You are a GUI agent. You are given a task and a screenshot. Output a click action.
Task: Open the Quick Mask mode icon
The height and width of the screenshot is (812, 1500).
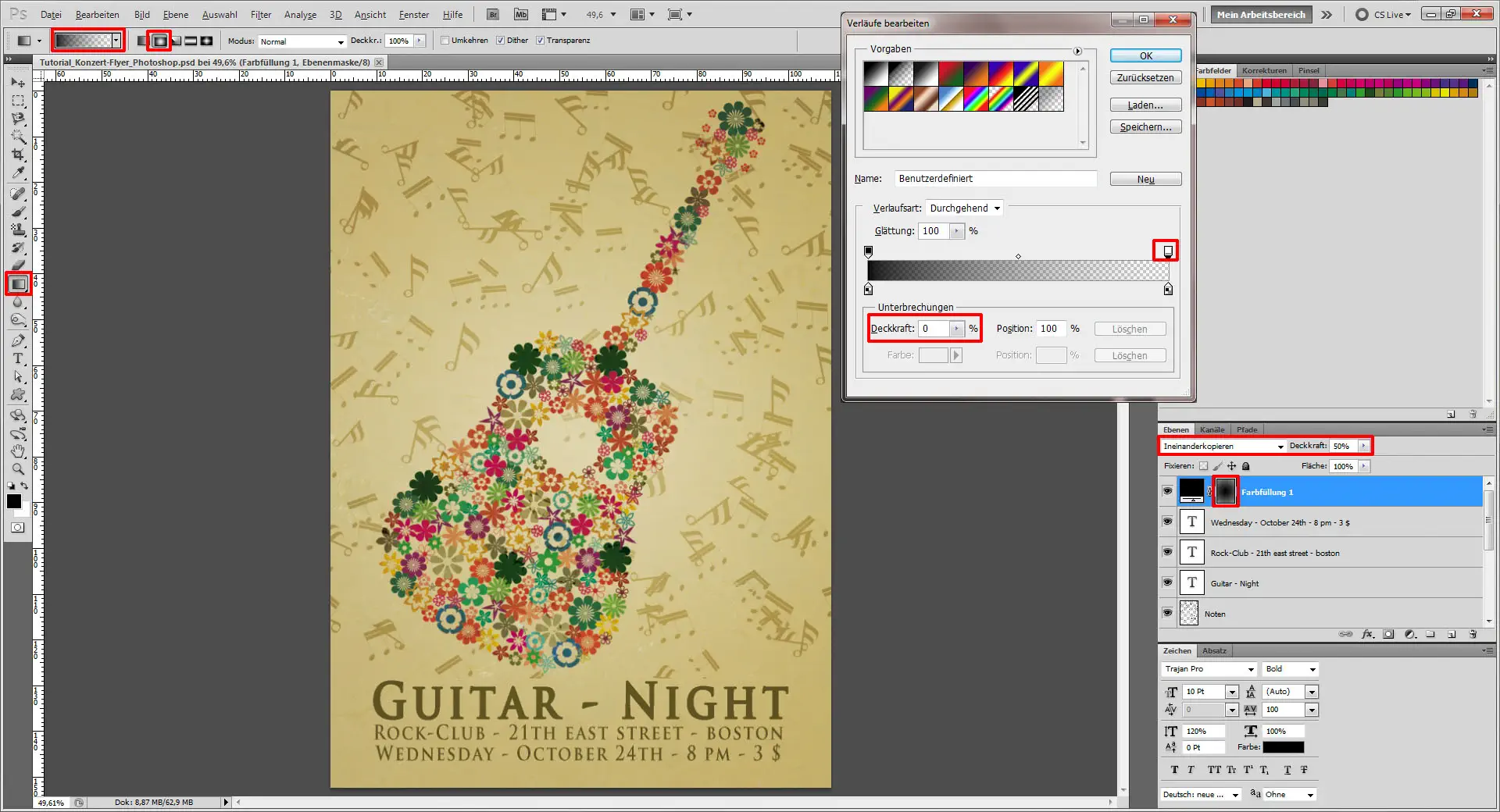[x=16, y=527]
